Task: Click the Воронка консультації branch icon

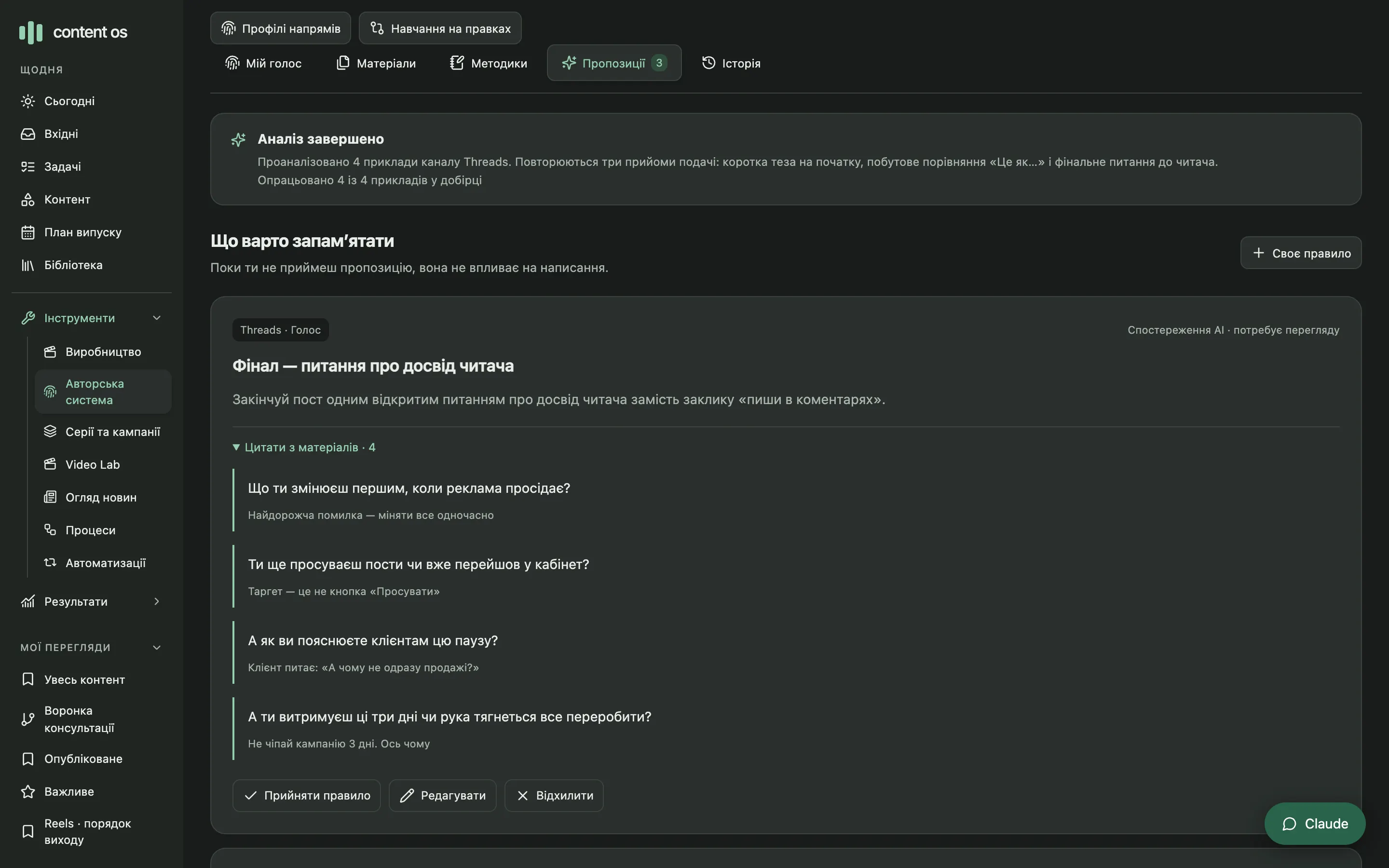Action: 27,719
